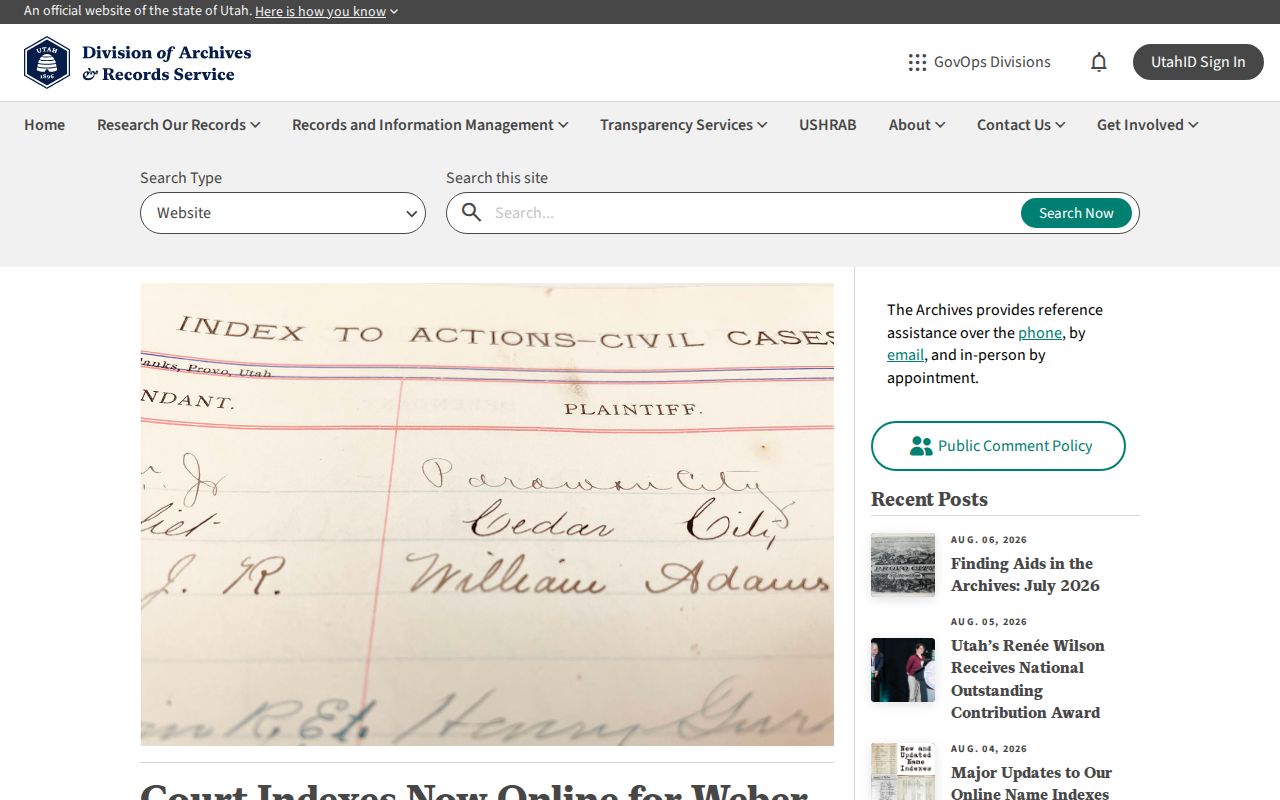Image resolution: width=1280 pixels, height=800 pixels.
Task: Open the Public Comment Policy button
Action: (998, 446)
